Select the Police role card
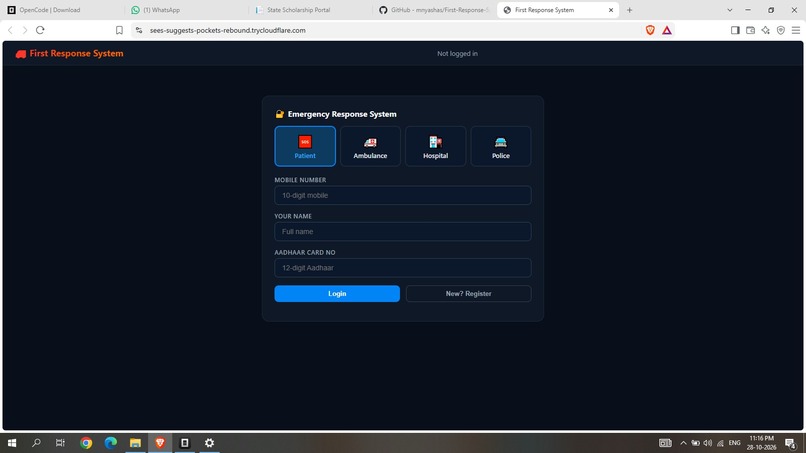The width and height of the screenshot is (806, 453). (x=501, y=146)
